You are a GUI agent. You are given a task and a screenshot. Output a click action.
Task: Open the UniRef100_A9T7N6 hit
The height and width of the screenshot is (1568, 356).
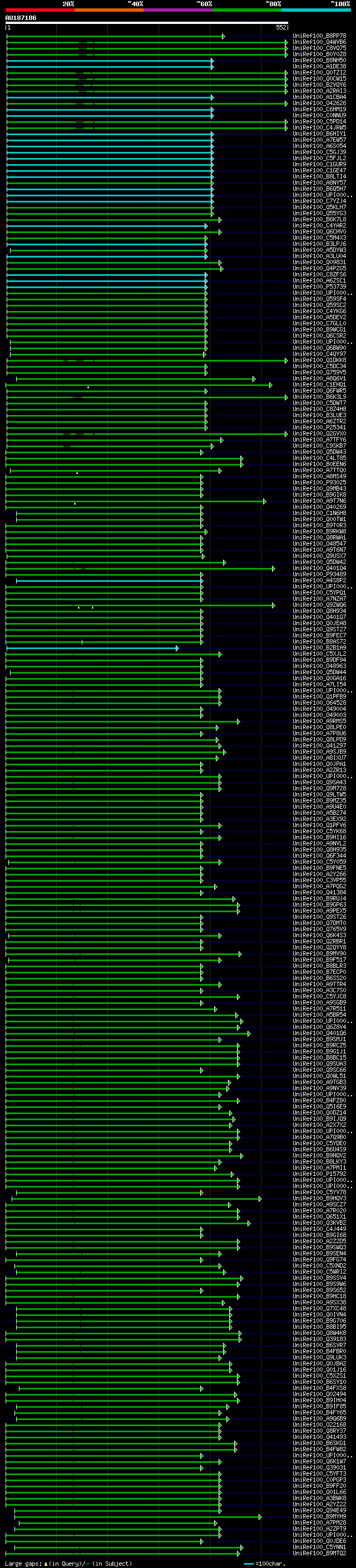pyautogui.click(x=319, y=501)
